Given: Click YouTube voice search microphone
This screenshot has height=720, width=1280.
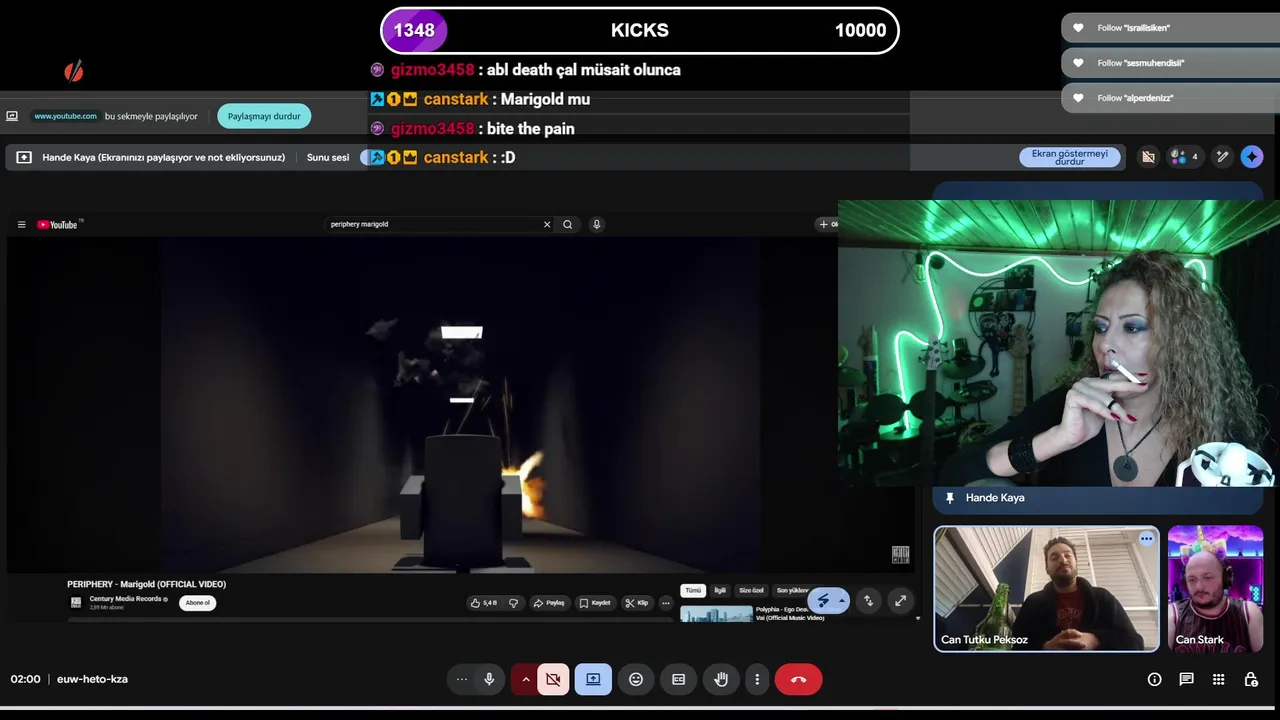Looking at the screenshot, I should (x=596, y=224).
